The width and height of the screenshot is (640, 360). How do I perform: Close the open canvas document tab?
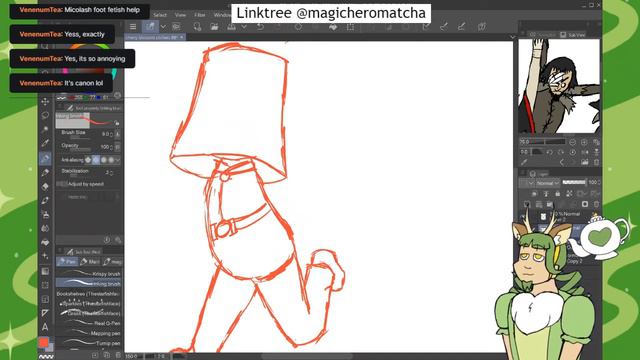(x=182, y=37)
